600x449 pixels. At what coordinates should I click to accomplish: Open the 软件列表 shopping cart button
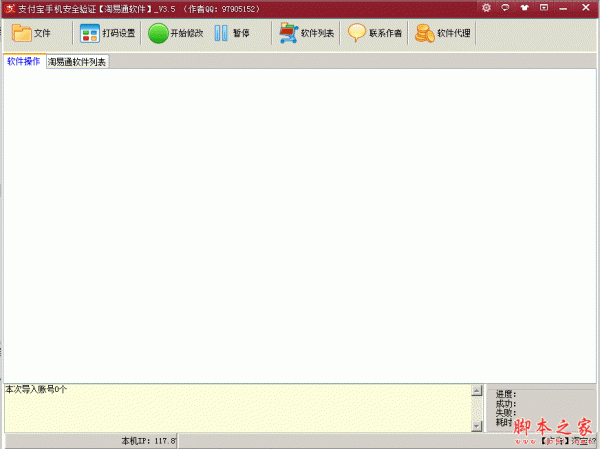307,33
